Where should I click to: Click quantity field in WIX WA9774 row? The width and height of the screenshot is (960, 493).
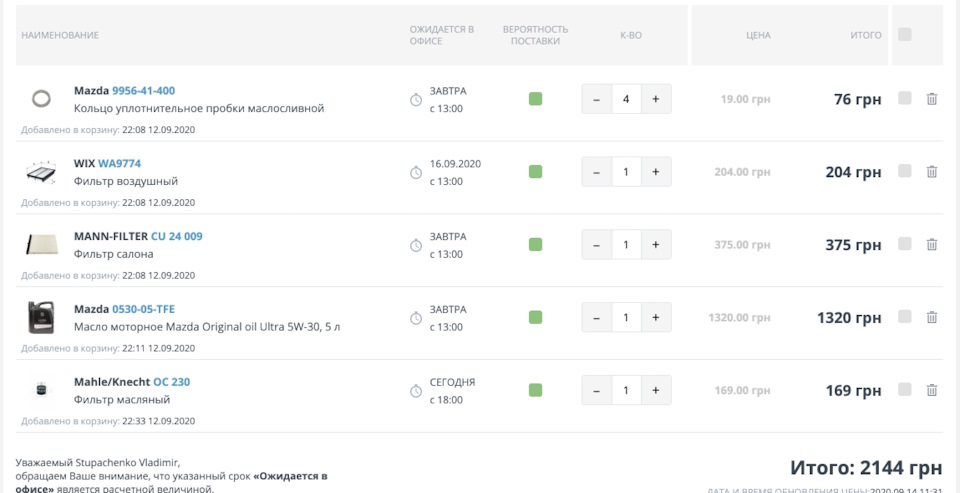click(626, 171)
